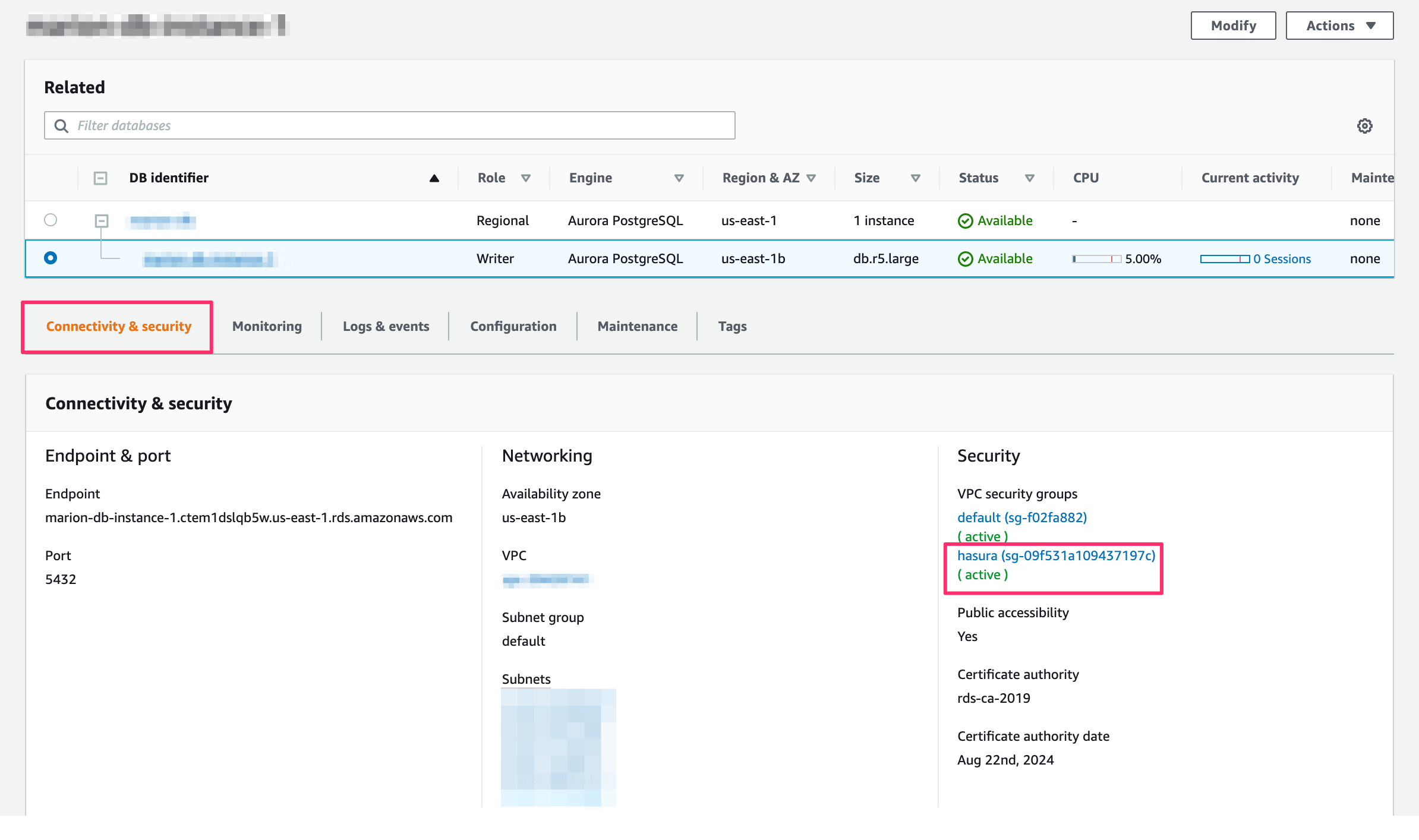Viewport: 1419px width, 840px height.
Task: Click the CPU utilization bar on the Writer row
Action: pos(1096,258)
